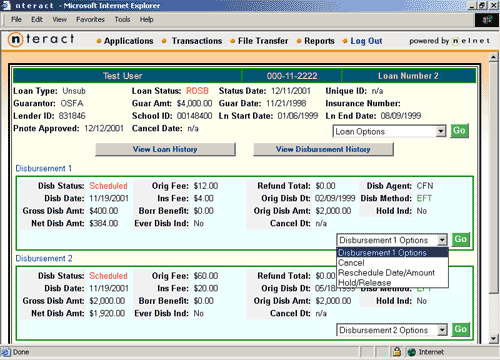
Task: Click the Loan Number 2 header cell
Action: point(409,76)
